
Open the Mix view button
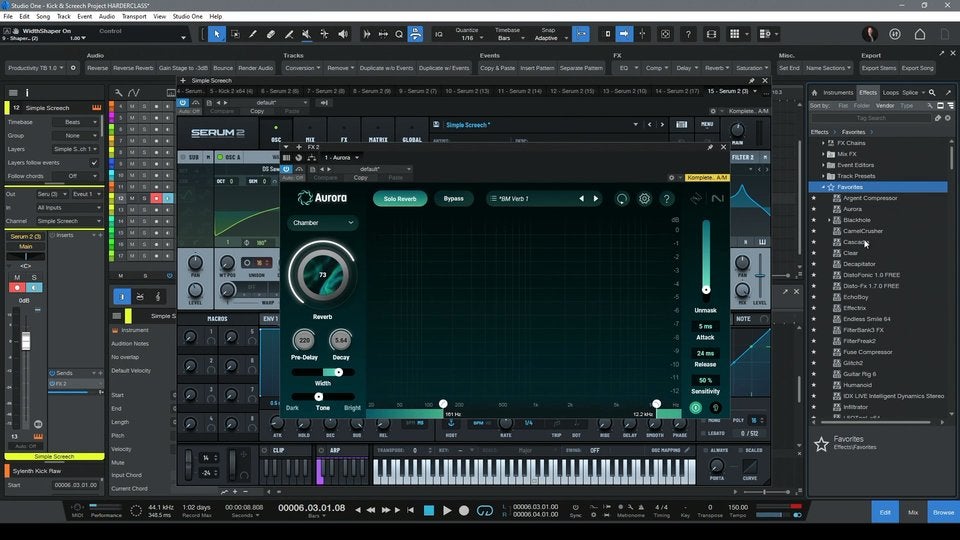[913, 512]
